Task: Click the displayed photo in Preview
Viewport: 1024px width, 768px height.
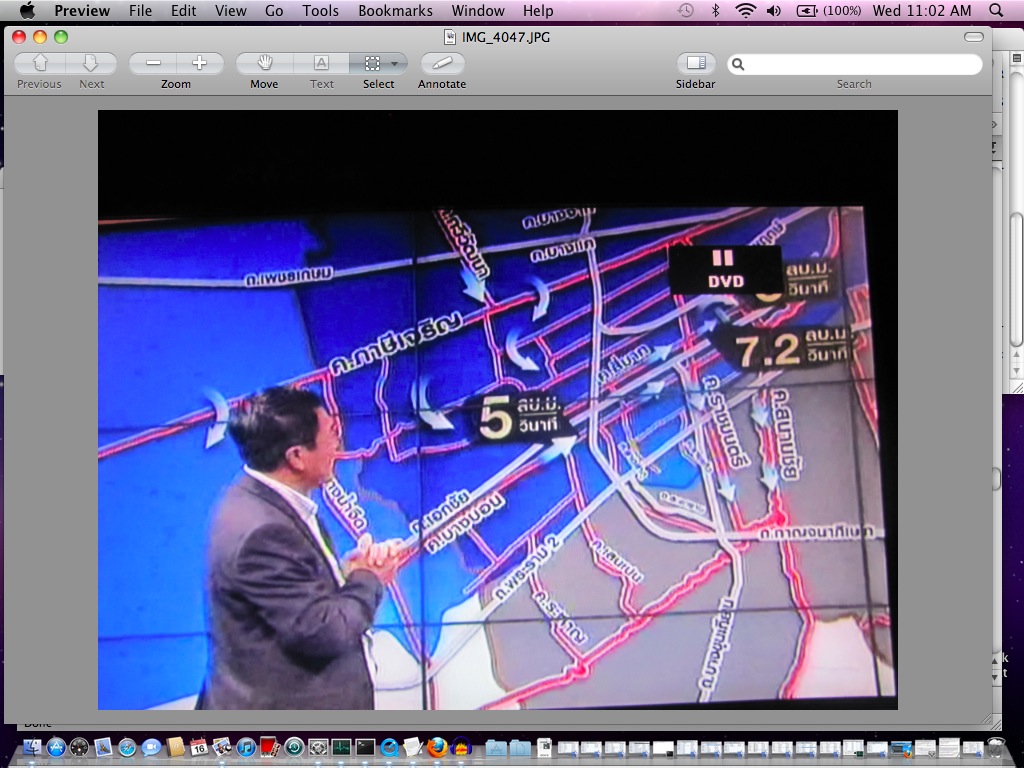Action: click(x=498, y=409)
